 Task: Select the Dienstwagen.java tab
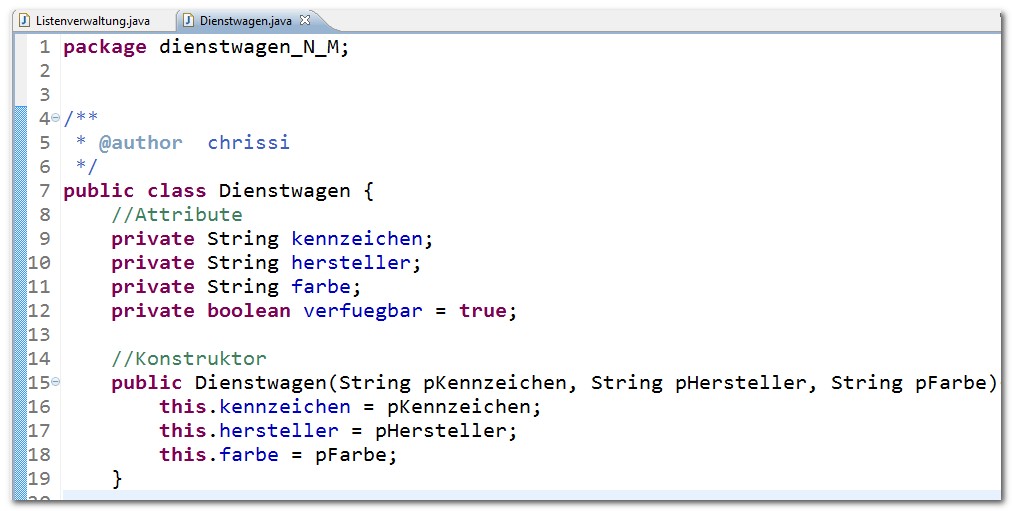click(245, 21)
